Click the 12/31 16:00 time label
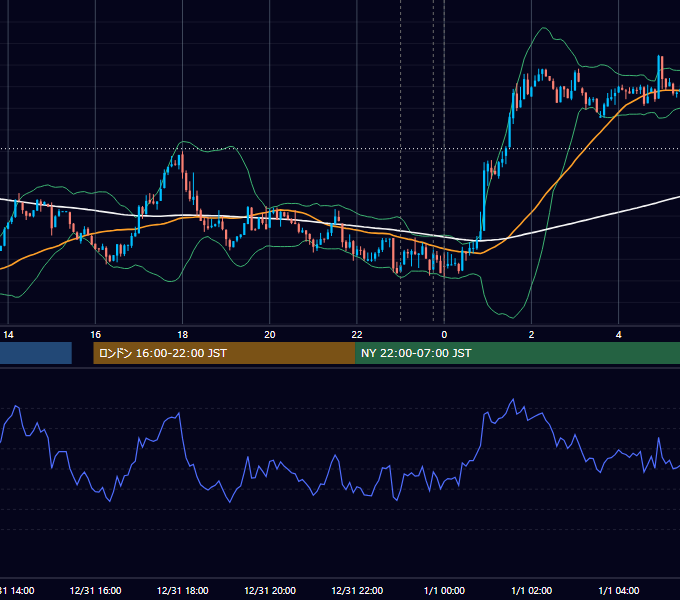The image size is (680, 600). (x=95, y=590)
